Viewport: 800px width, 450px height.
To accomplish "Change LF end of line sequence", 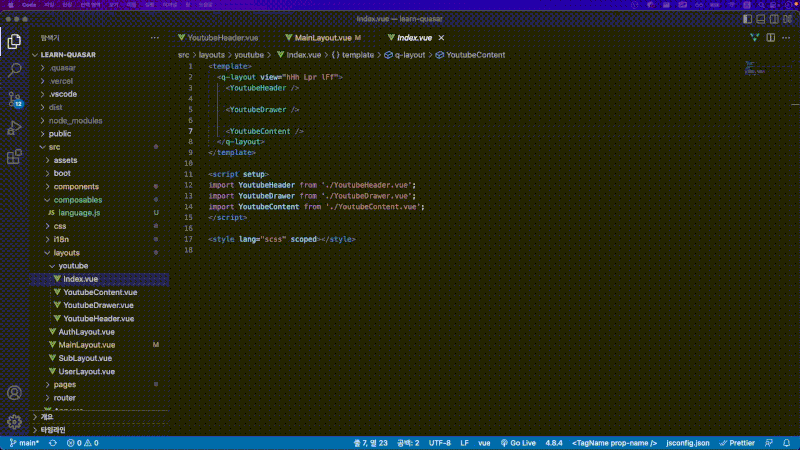I will 464,443.
